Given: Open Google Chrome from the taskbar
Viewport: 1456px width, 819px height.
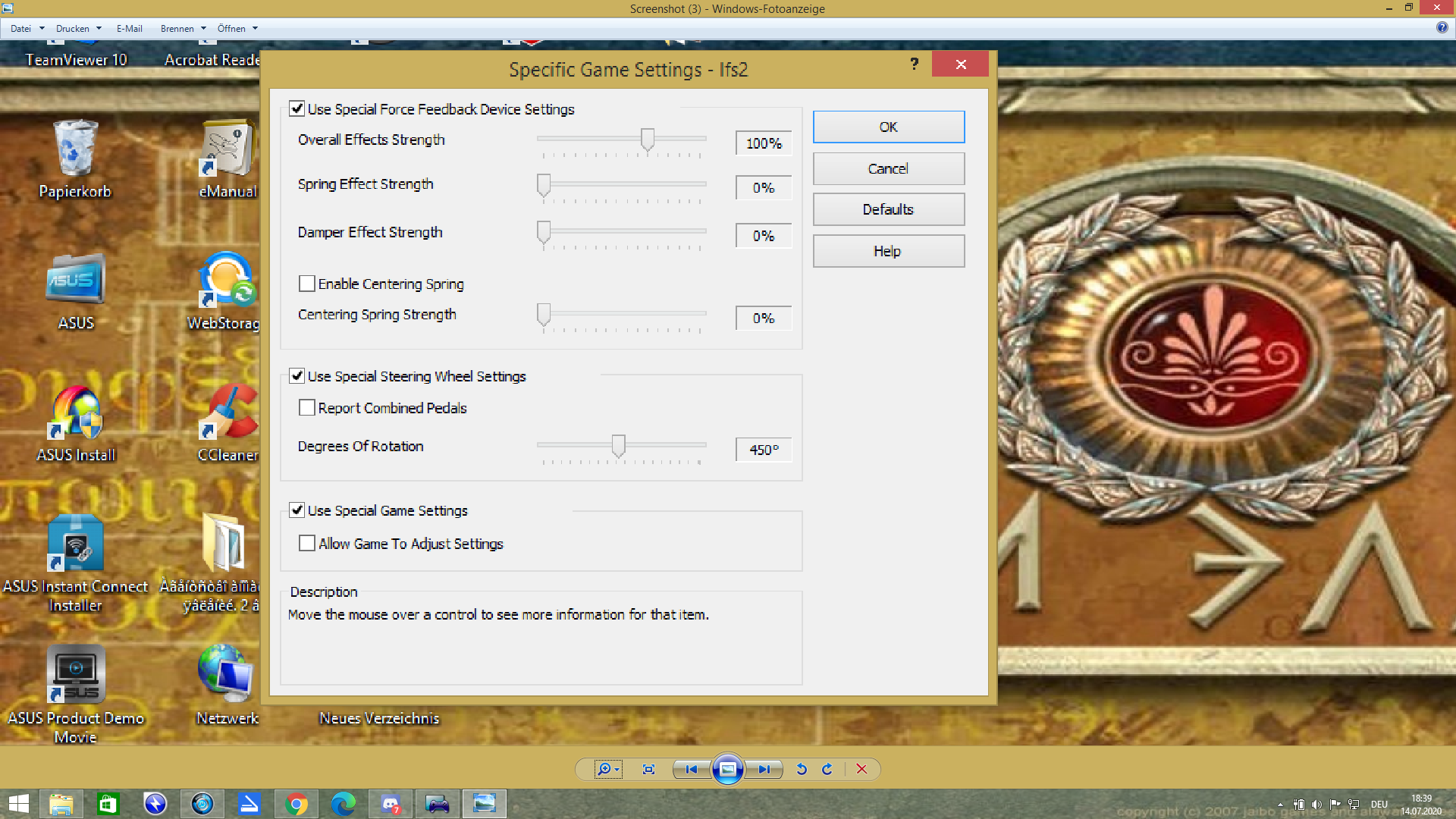Looking at the screenshot, I should point(297,804).
